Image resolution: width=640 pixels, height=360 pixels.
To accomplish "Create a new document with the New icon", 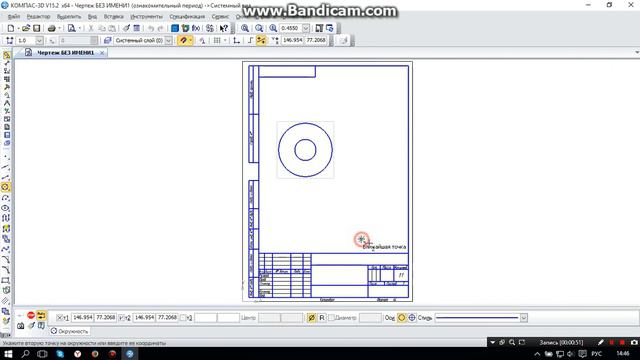I will click(11, 28).
